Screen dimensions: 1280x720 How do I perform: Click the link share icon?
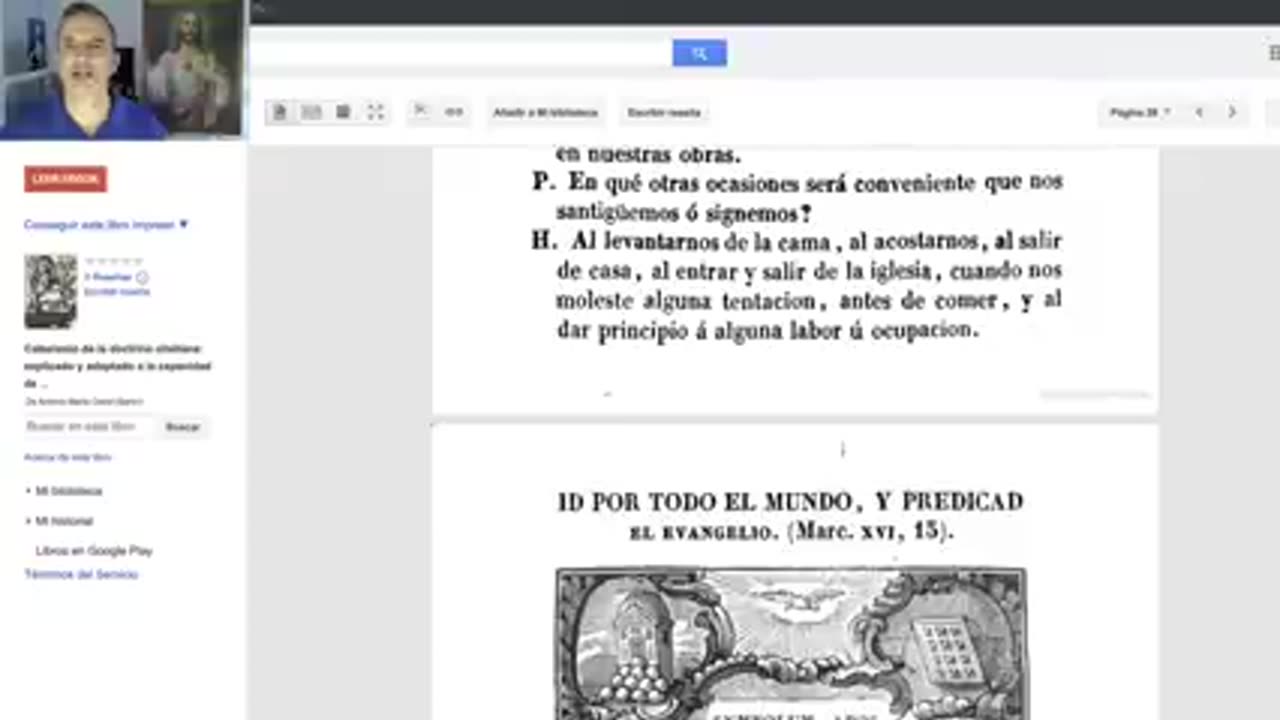[454, 112]
